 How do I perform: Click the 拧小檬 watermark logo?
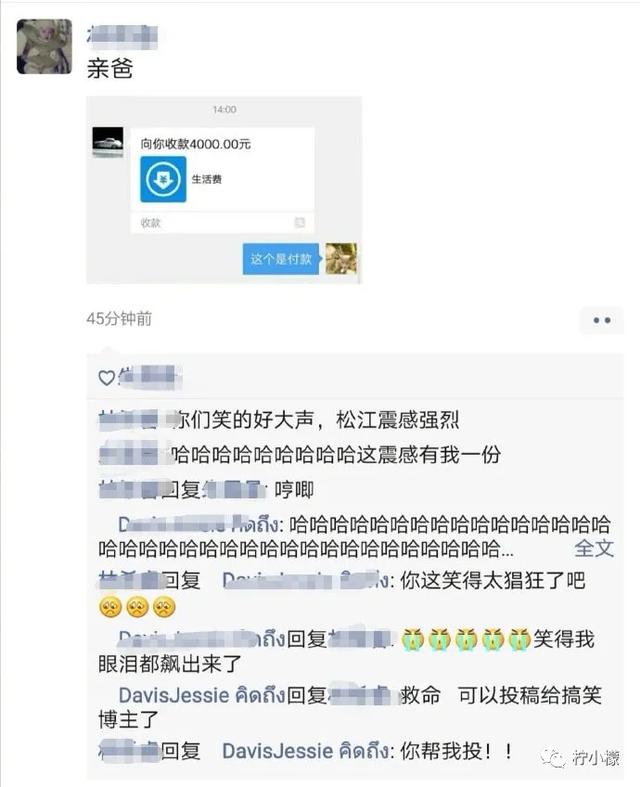point(580,758)
